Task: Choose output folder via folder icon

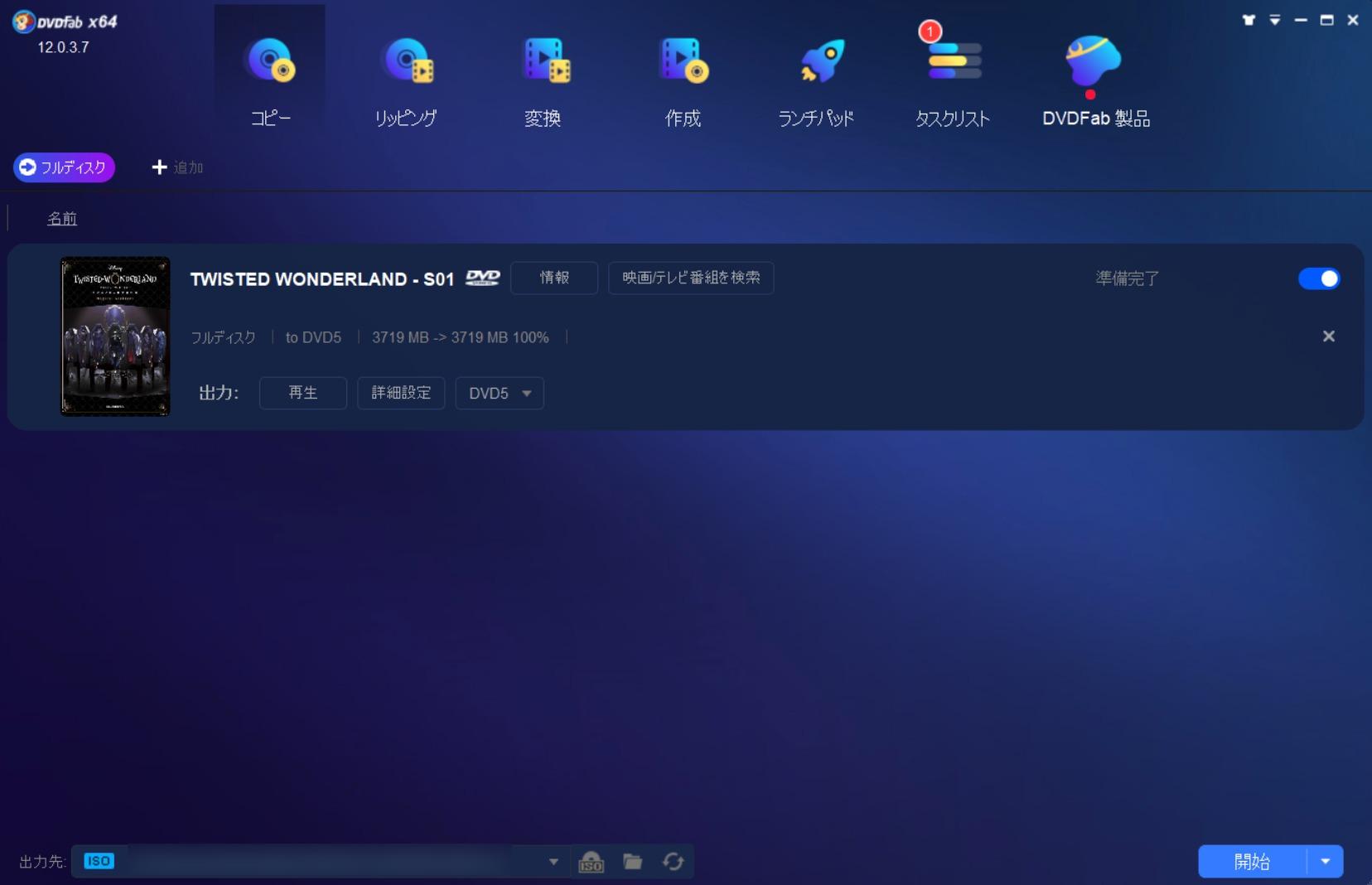Action: [x=633, y=862]
